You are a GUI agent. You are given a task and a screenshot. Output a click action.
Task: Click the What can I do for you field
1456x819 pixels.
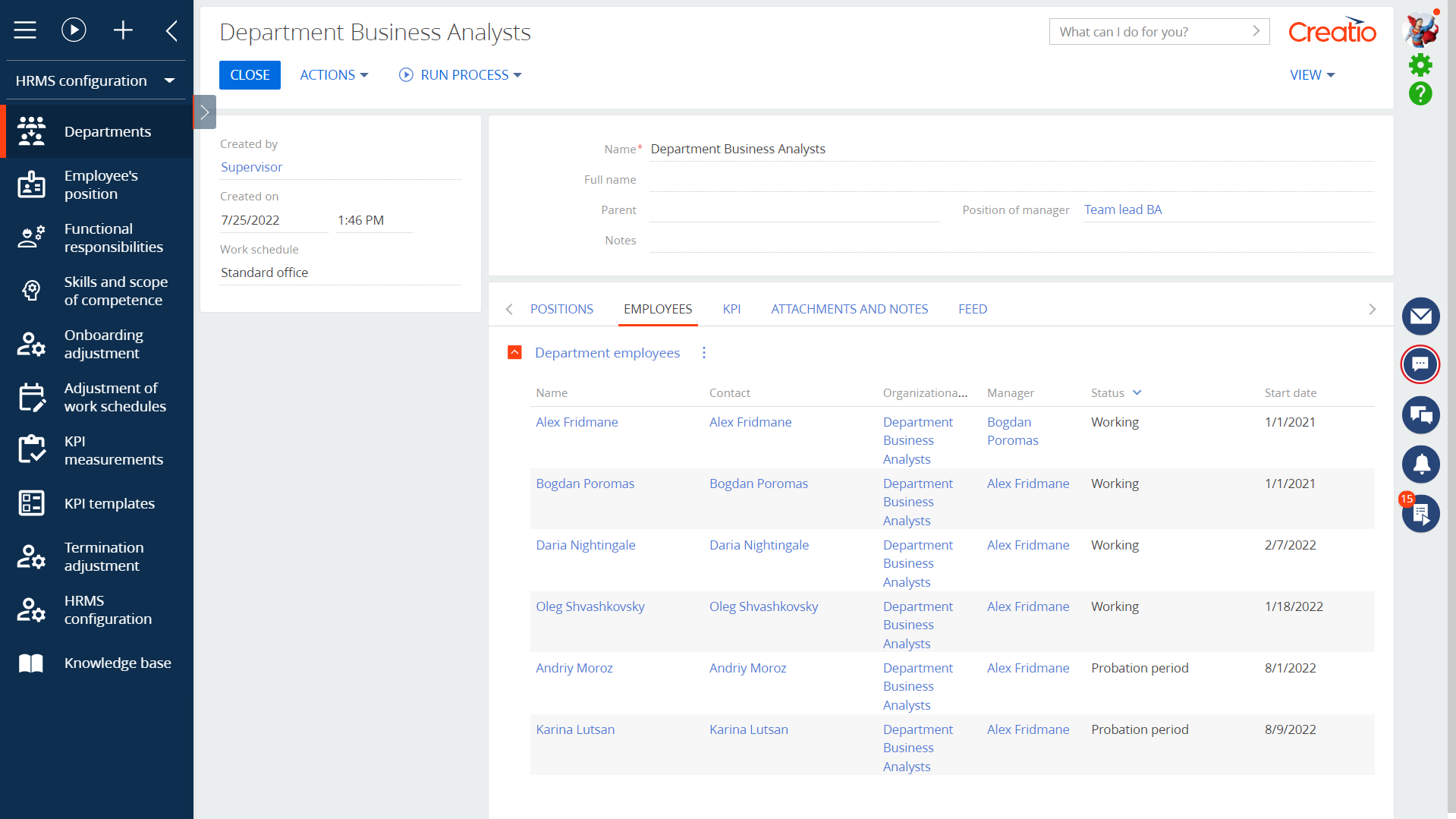click(x=1146, y=31)
